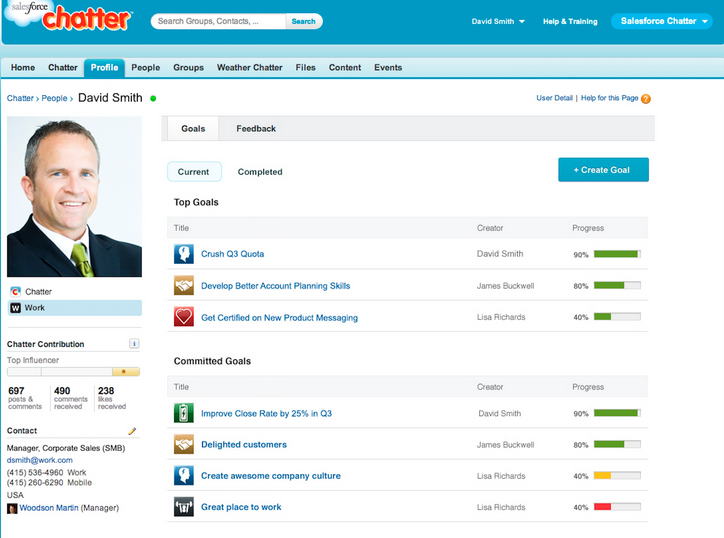Screen dimensions: 724x538
Task: Click the weightlifter icon beside Great place to work
Action: click(x=183, y=507)
